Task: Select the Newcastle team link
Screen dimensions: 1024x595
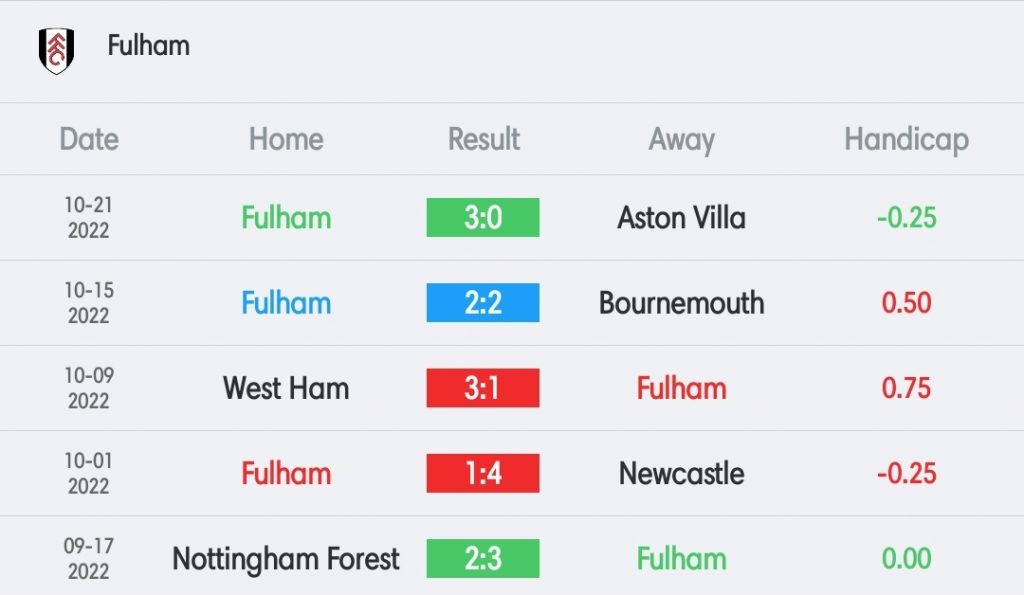Action: pos(681,474)
